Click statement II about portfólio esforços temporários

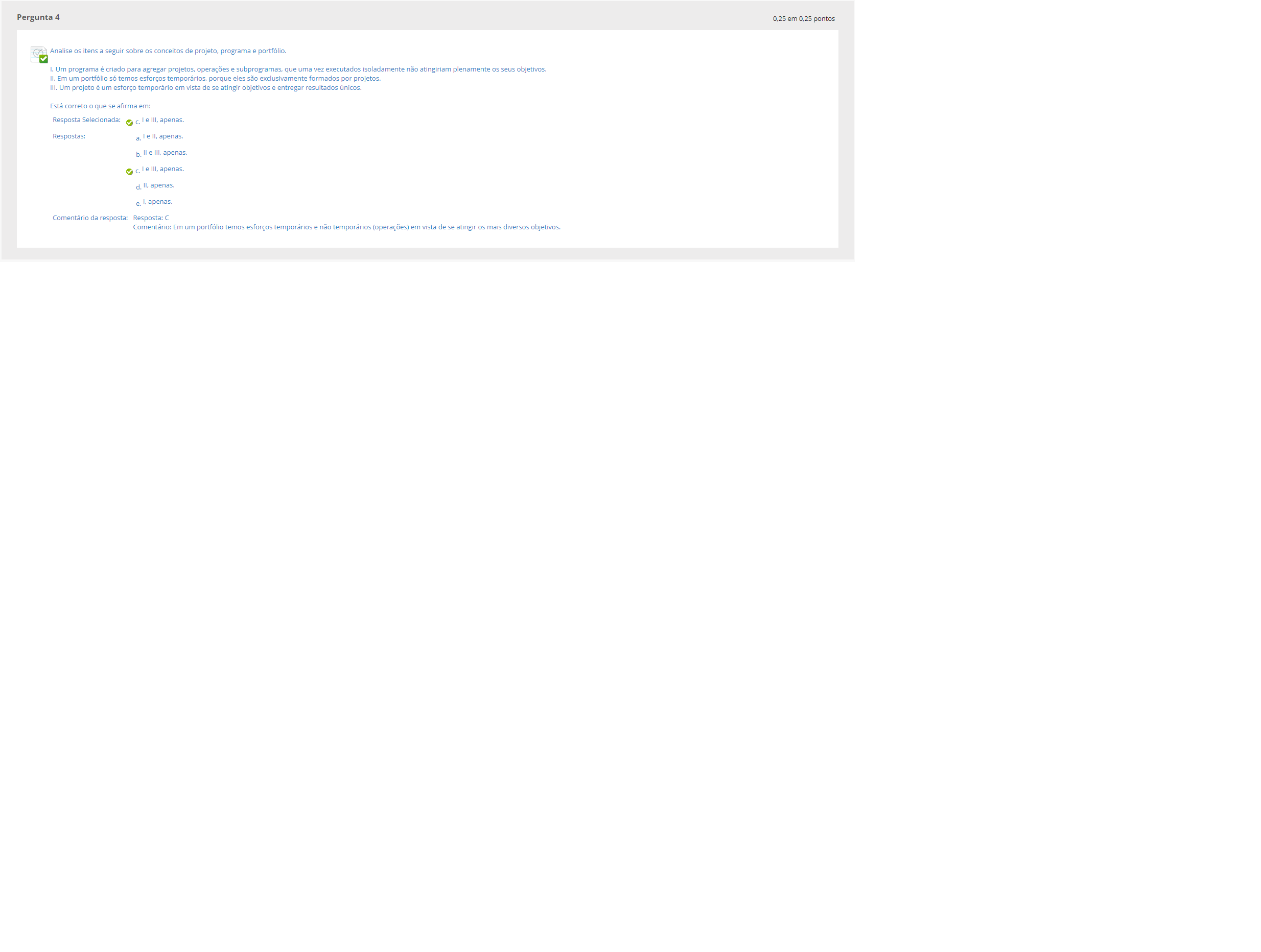tap(216, 78)
